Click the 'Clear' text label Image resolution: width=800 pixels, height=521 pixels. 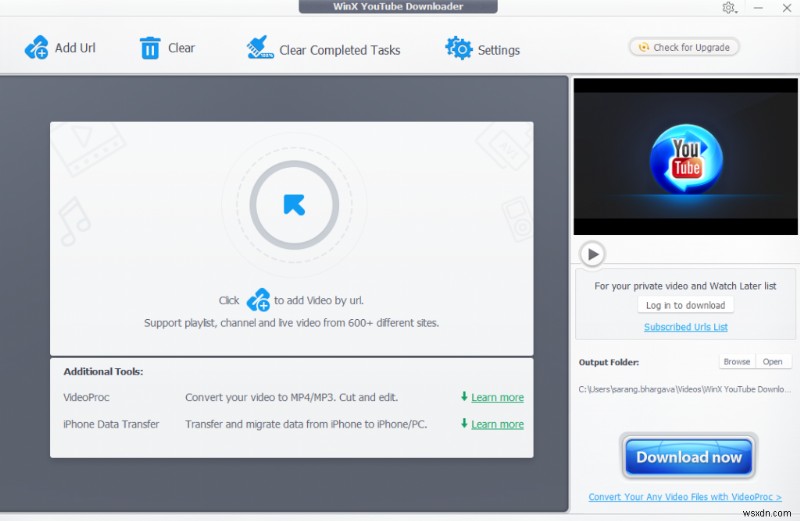(182, 47)
